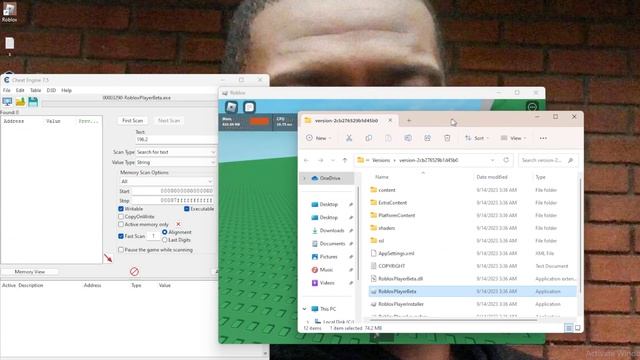Open Roblox chat icon in game

(x=249, y=107)
